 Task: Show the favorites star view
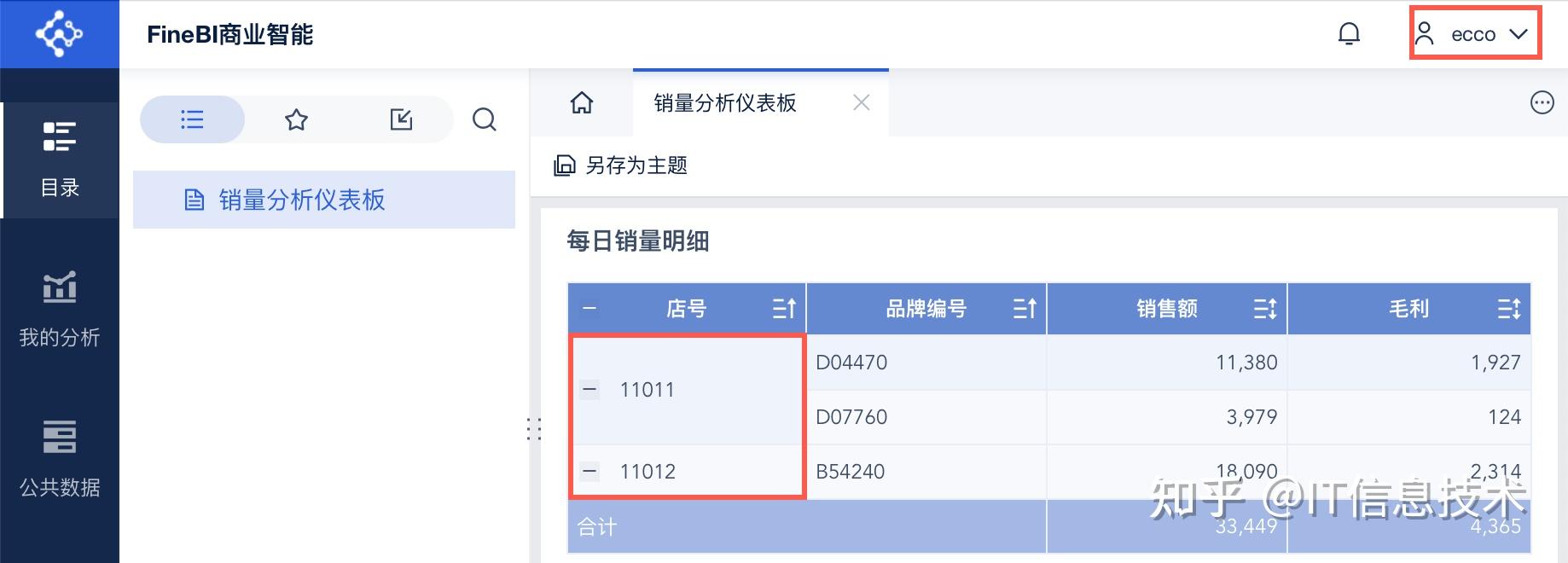[296, 119]
